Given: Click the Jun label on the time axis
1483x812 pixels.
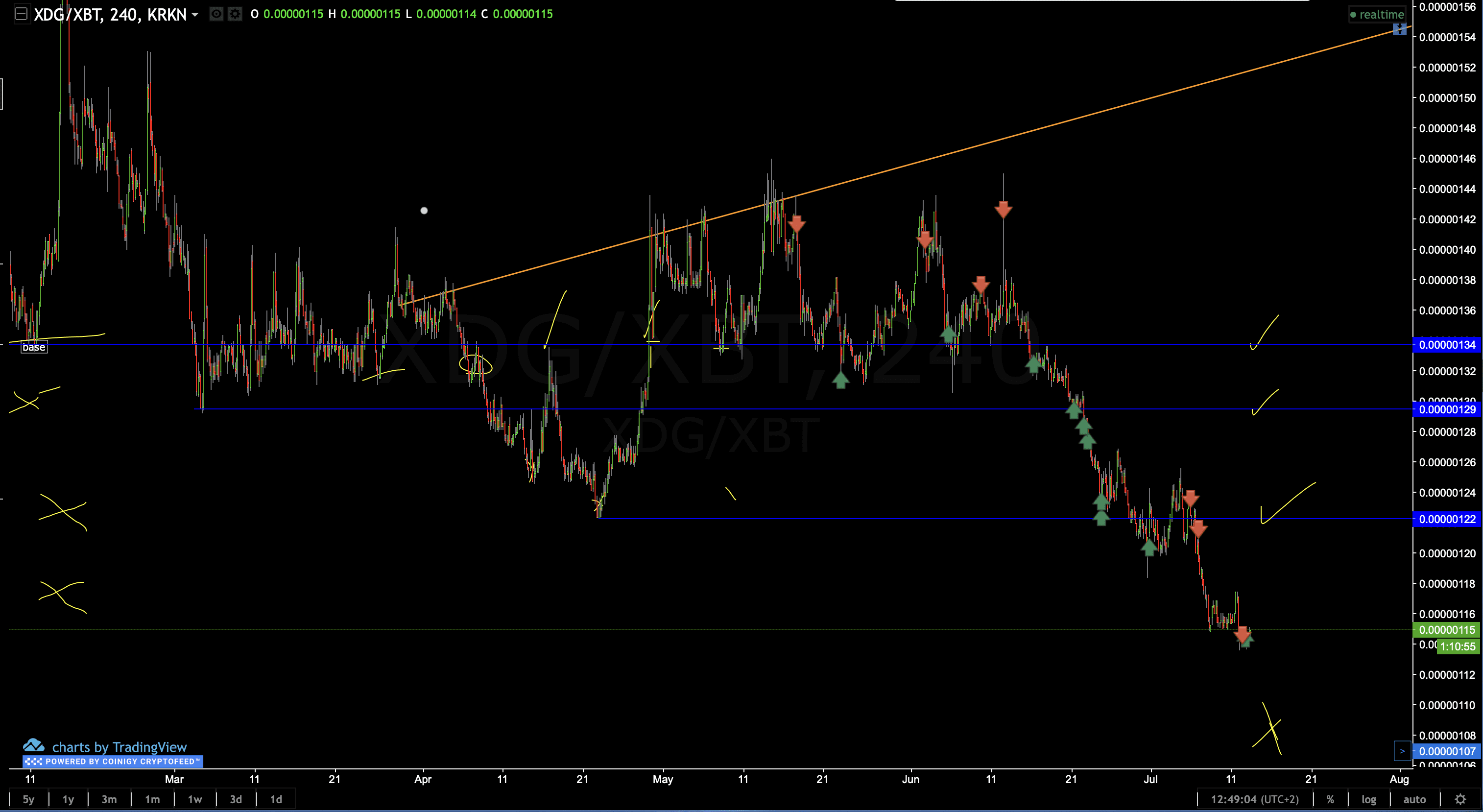Looking at the screenshot, I should [911, 779].
